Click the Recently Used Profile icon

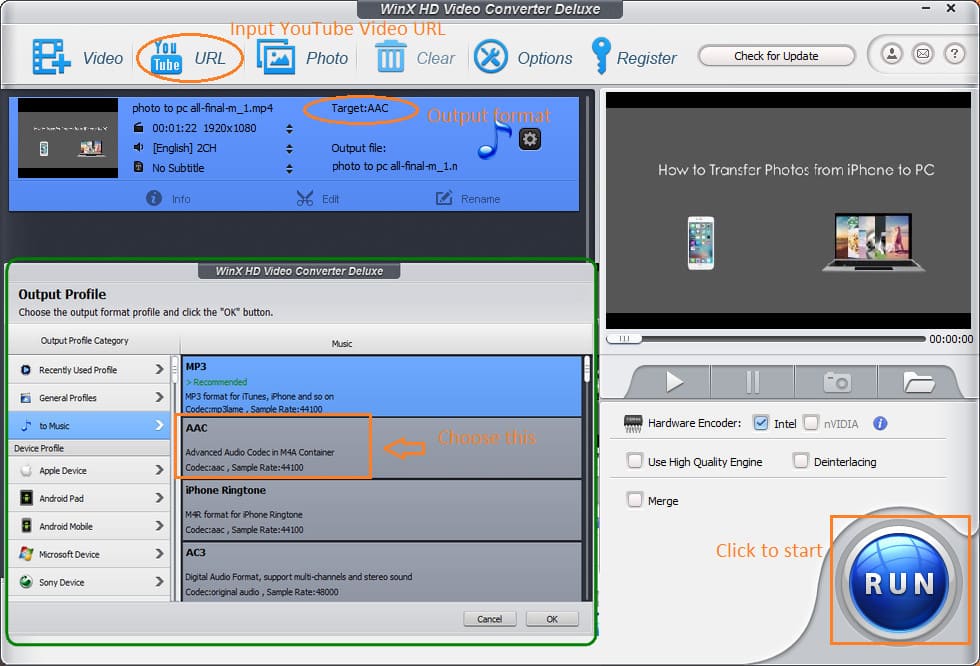pyautogui.click(x=26, y=370)
